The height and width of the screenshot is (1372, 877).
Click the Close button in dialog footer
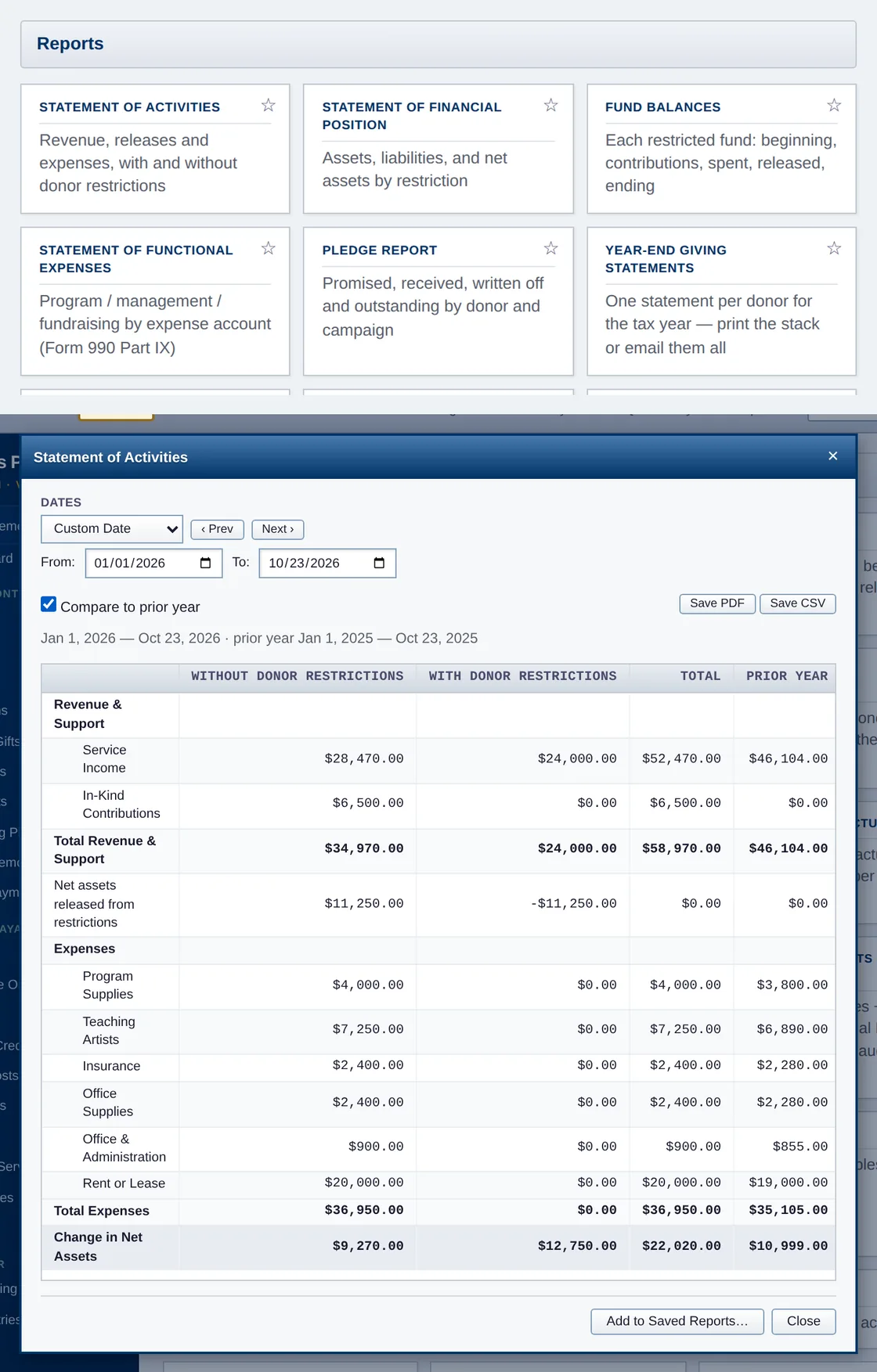pos(803,1321)
